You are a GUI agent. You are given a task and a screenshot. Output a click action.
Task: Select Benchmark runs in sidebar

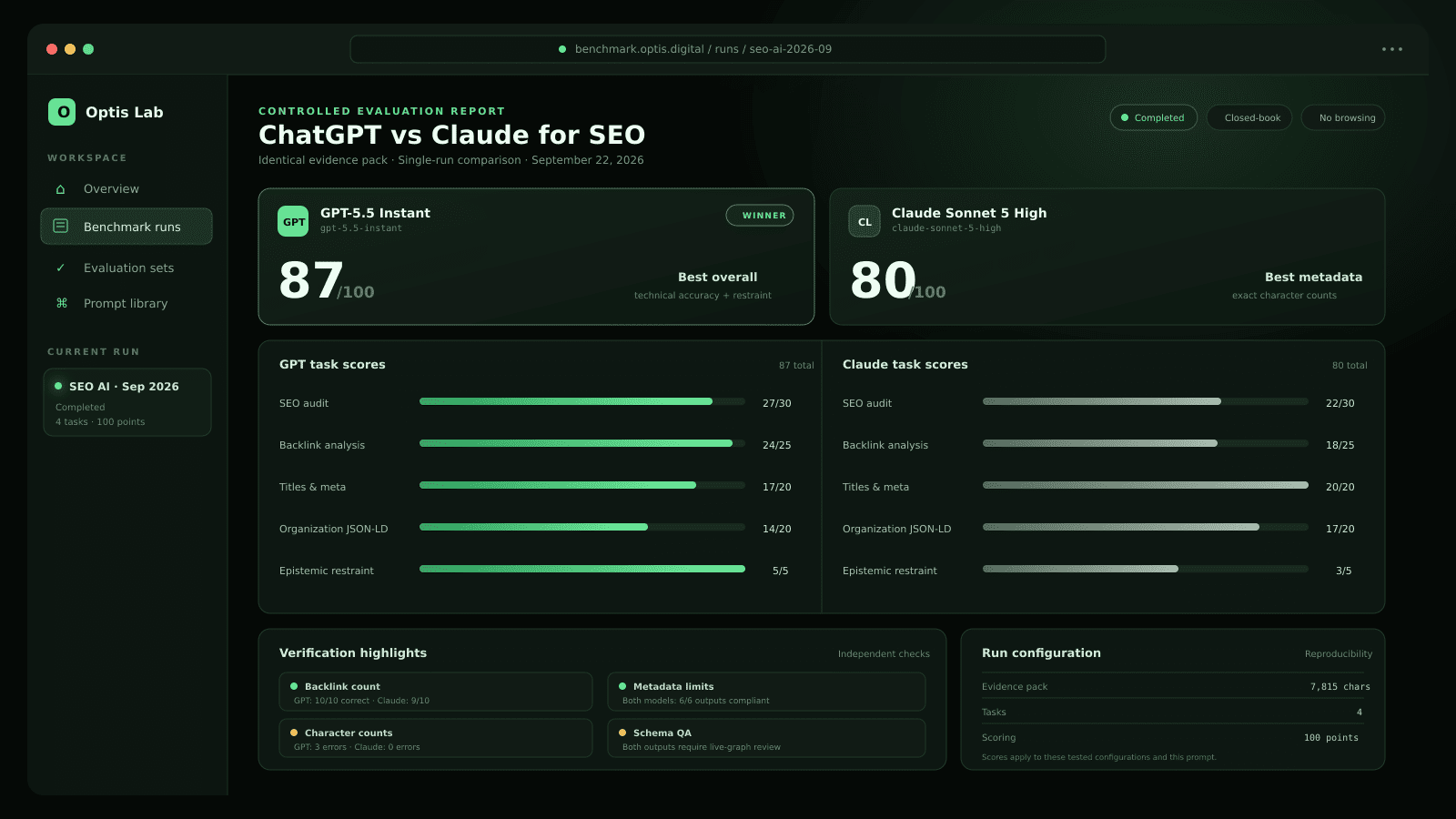(126, 227)
